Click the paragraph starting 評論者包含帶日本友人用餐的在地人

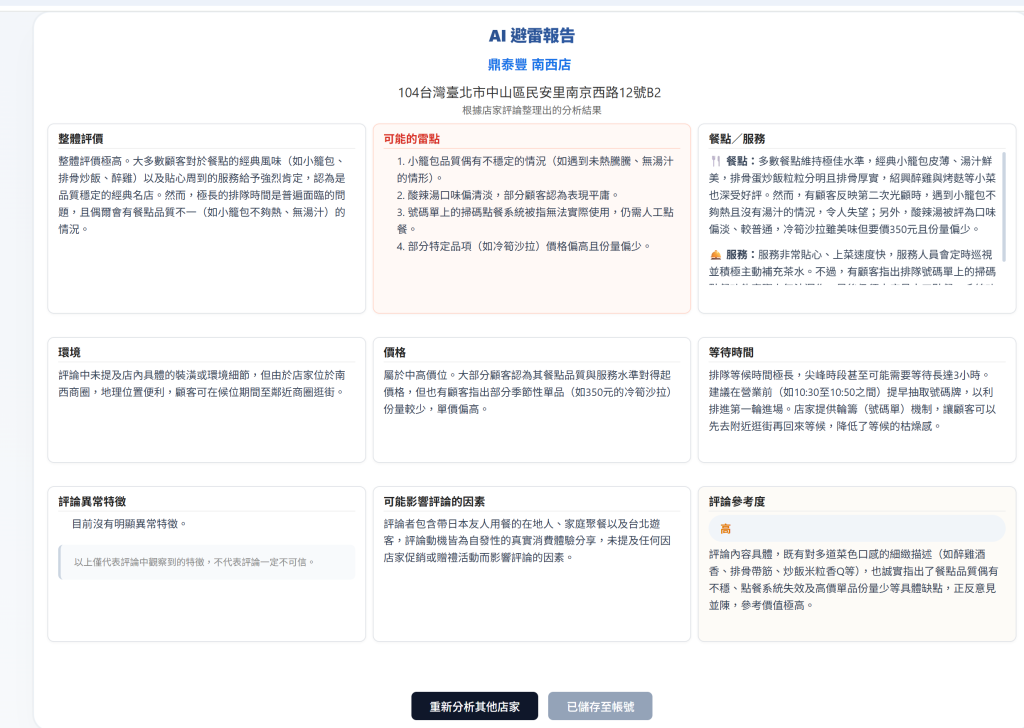pos(528,541)
